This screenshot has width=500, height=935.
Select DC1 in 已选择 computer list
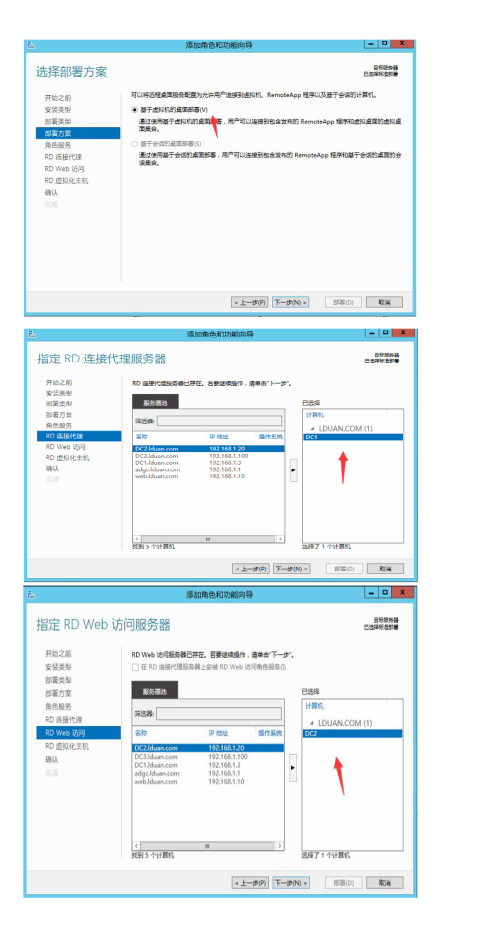[x=353, y=437]
